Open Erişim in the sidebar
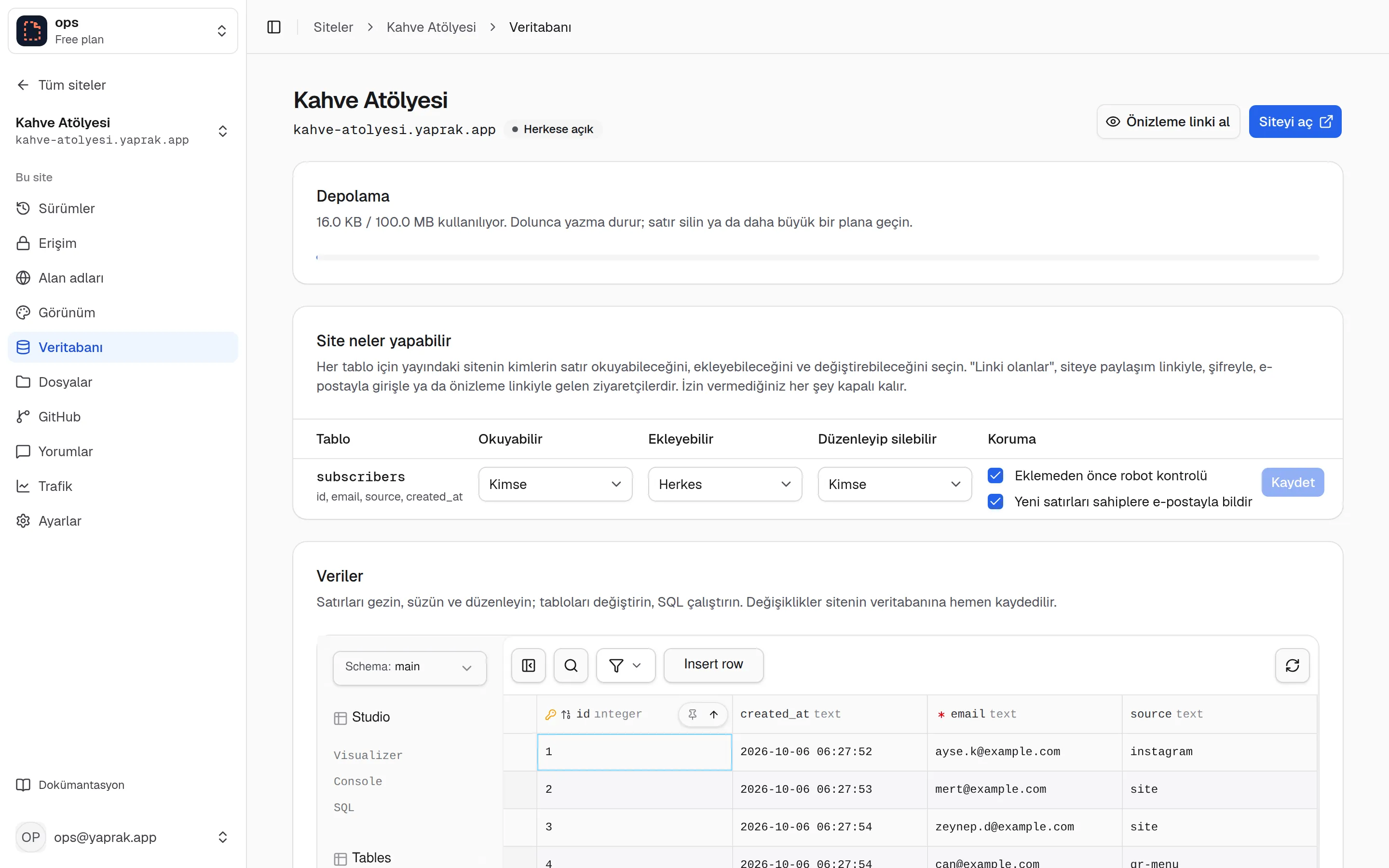This screenshot has height=868, width=1389. (x=123, y=244)
